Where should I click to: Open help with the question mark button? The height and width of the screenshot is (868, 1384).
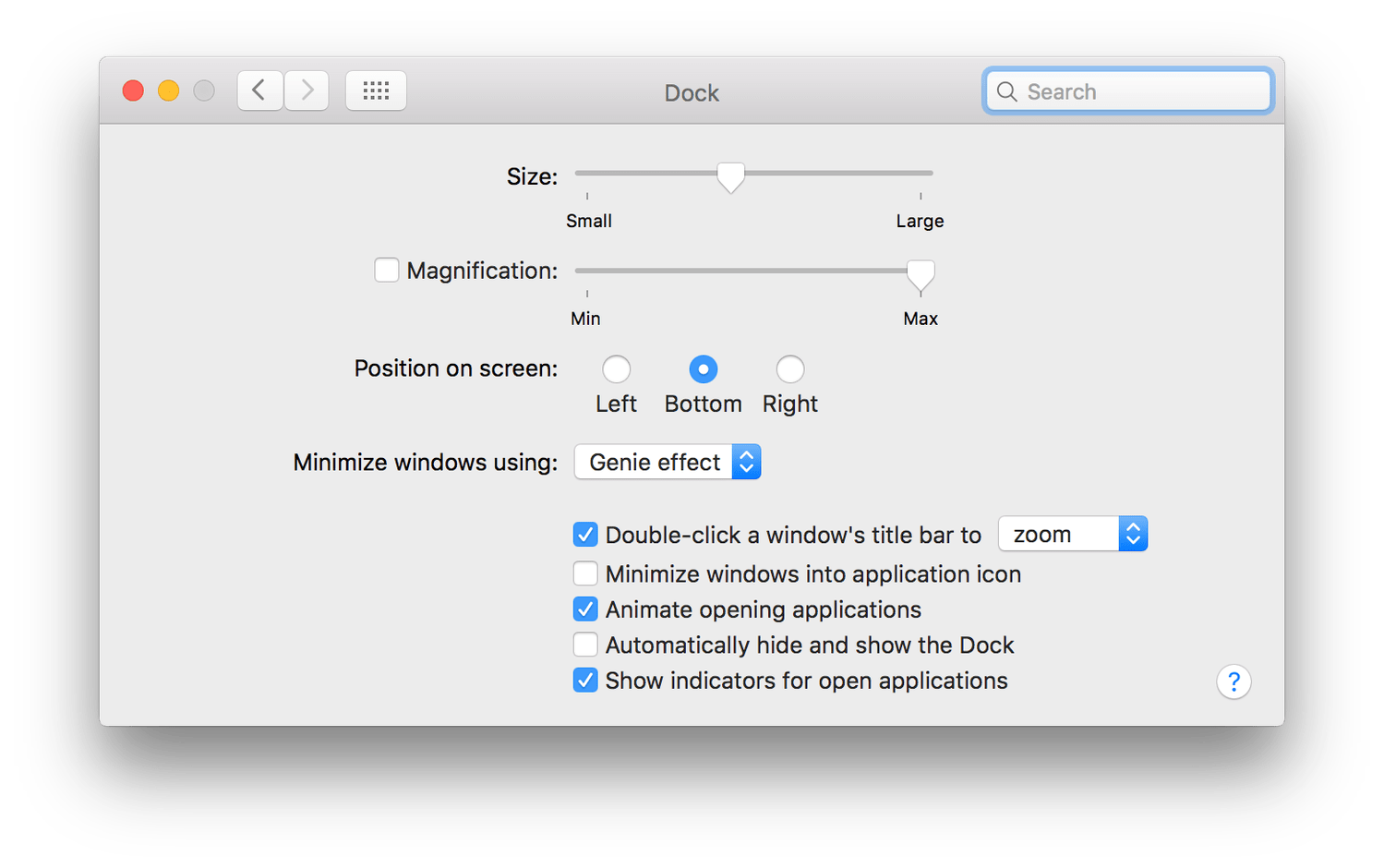[1234, 682]
